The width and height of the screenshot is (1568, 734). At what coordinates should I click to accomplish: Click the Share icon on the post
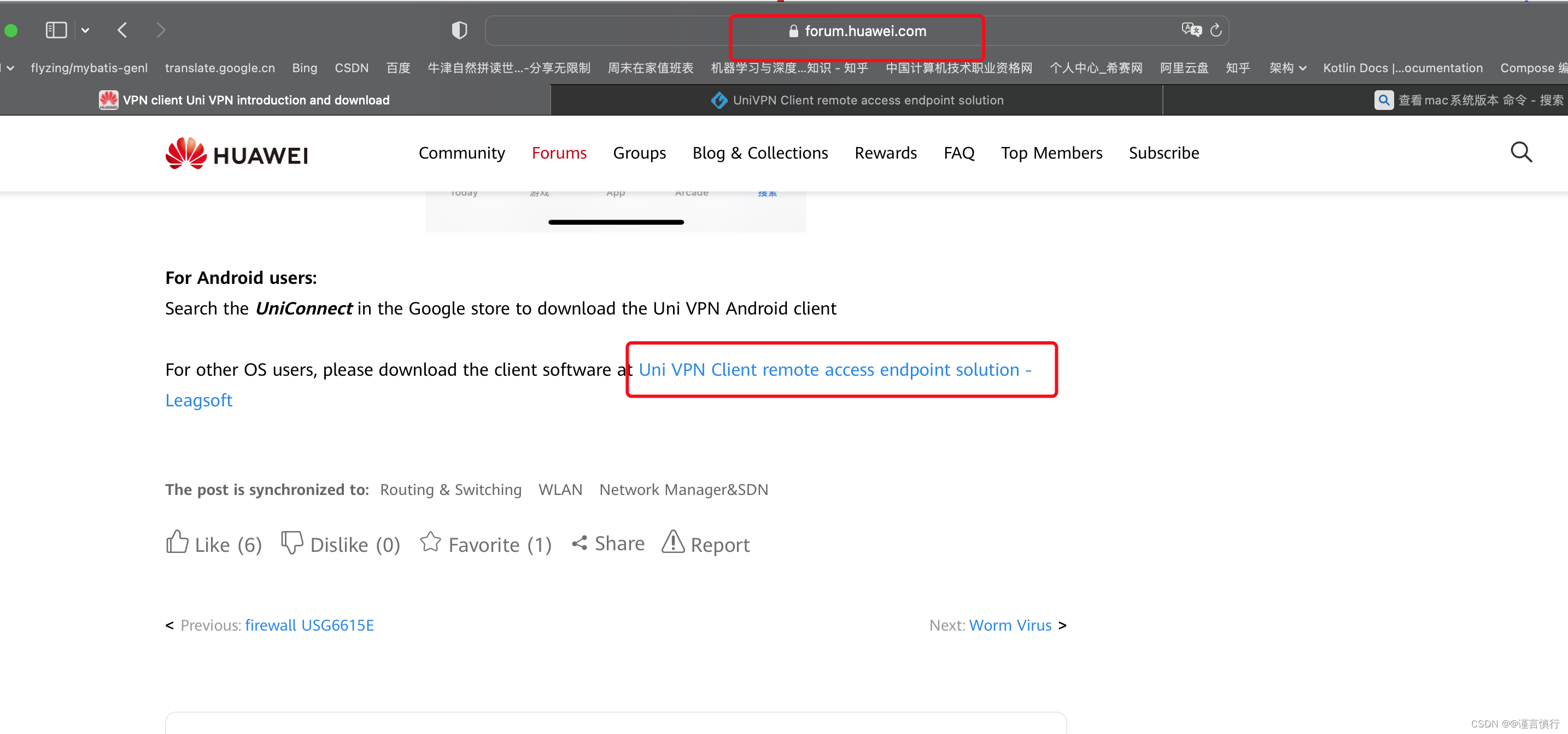[x=580, y=543]
